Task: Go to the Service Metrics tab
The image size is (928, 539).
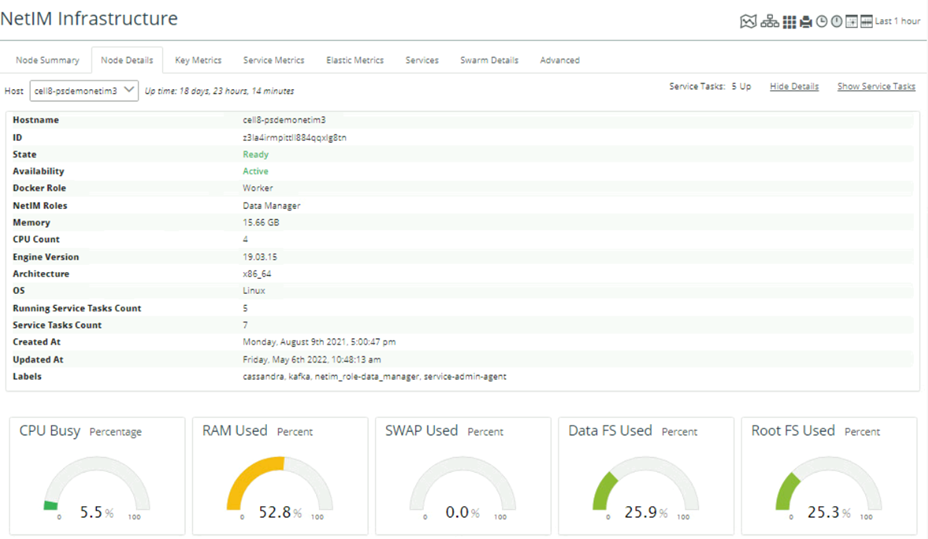Action: click(273, 60)
